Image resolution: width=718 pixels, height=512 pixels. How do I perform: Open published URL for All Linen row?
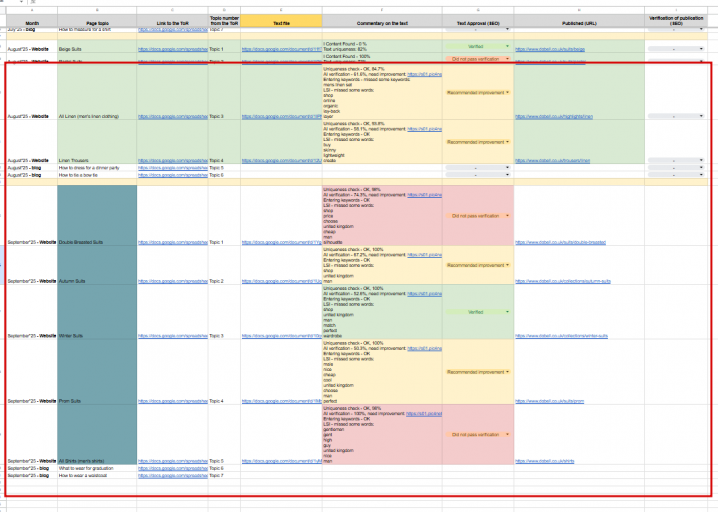pyautogui.click(x=554, y=116)
